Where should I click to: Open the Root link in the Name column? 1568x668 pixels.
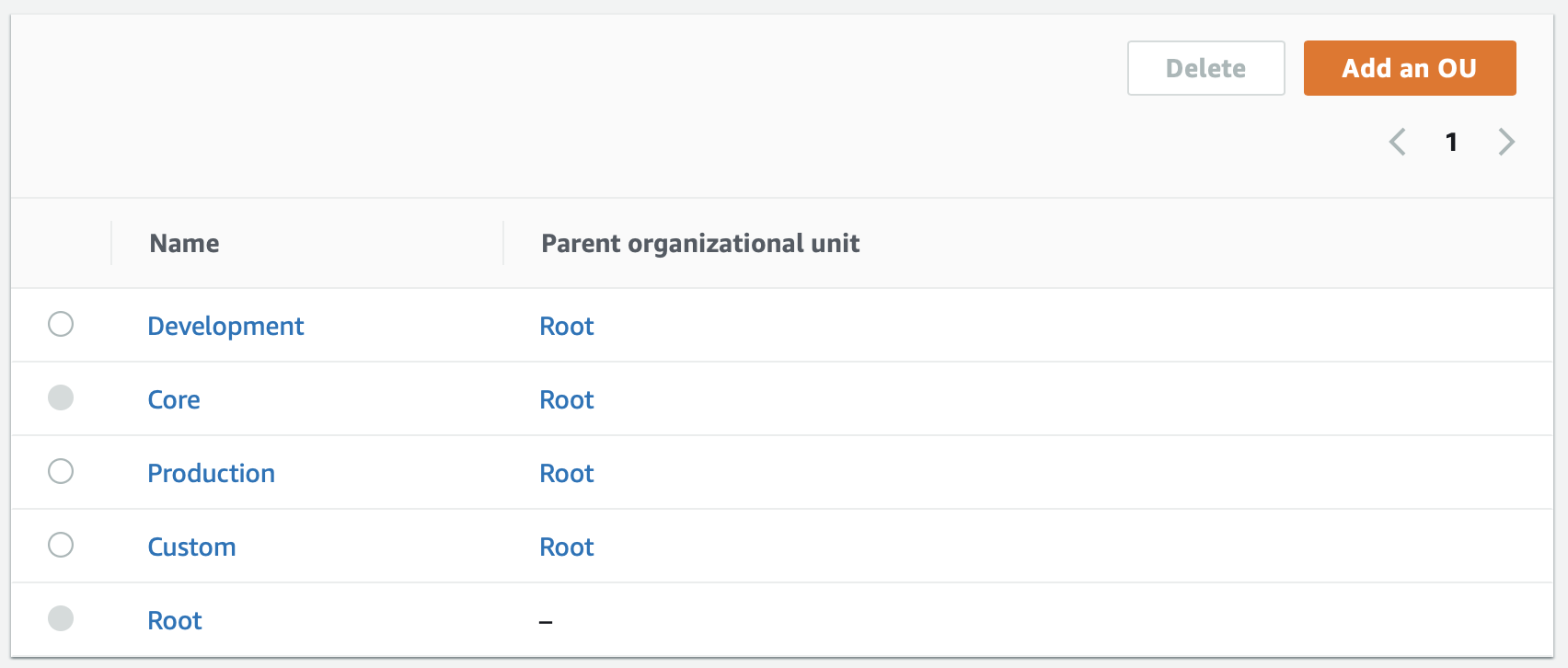click(x=175, y=620)
